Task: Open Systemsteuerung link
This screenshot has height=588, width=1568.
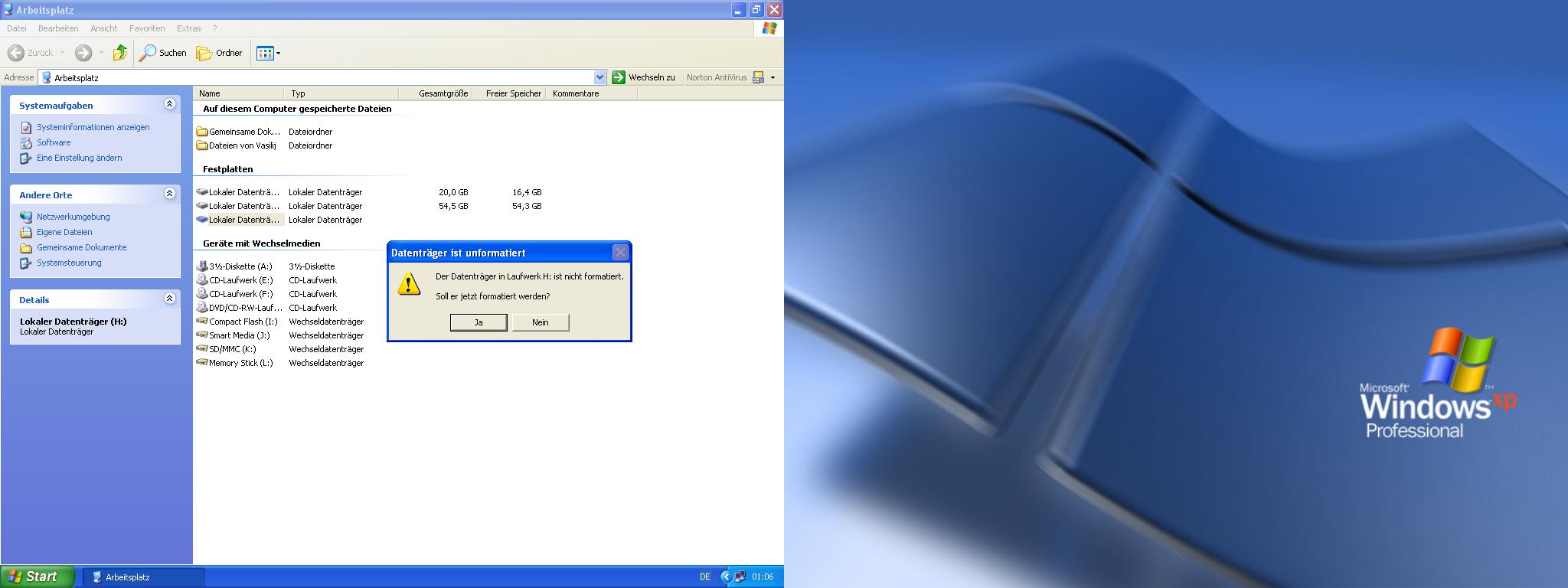Action: point(69,263)
